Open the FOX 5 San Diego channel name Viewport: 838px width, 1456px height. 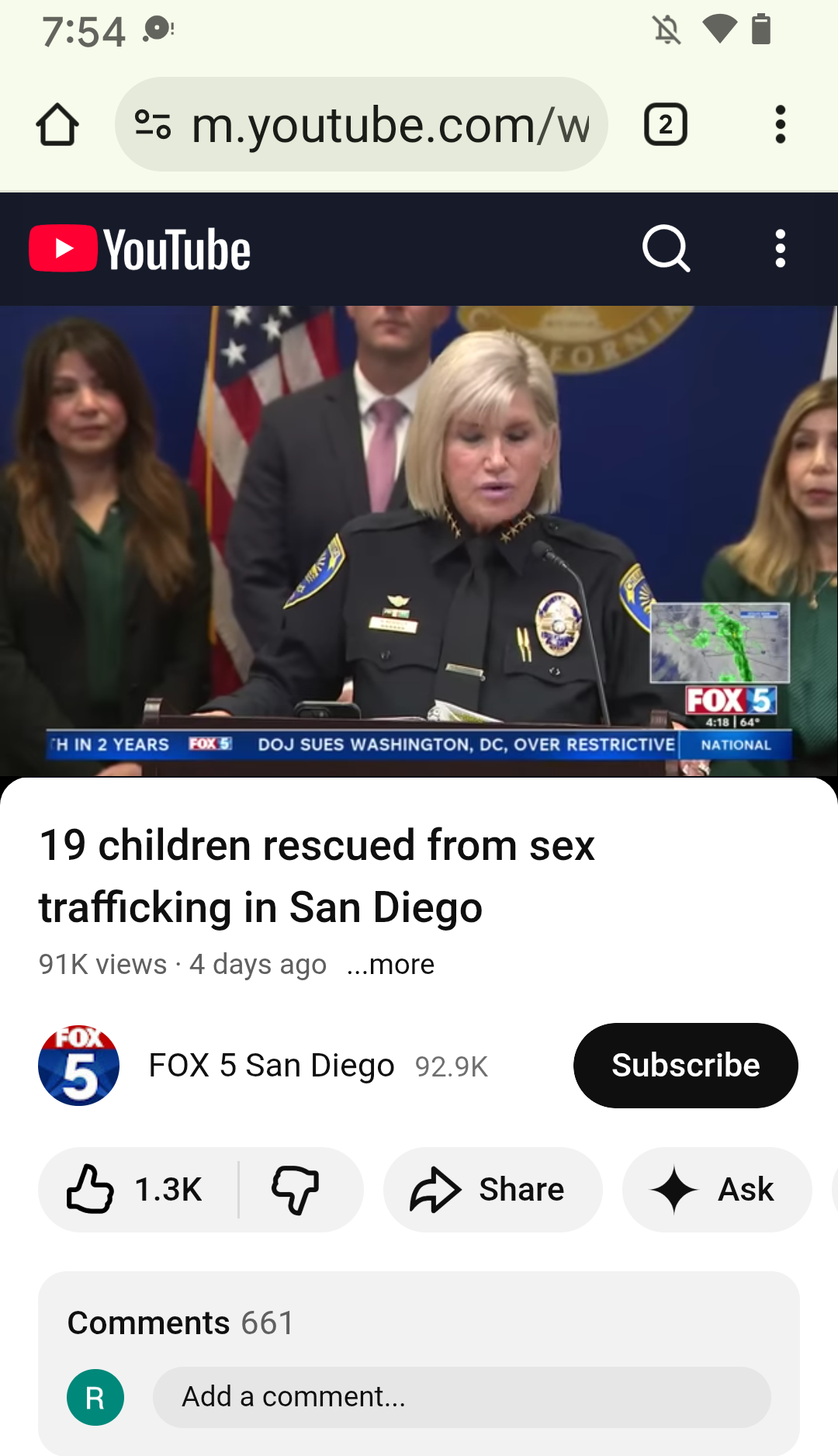(x=272, y=1066)
